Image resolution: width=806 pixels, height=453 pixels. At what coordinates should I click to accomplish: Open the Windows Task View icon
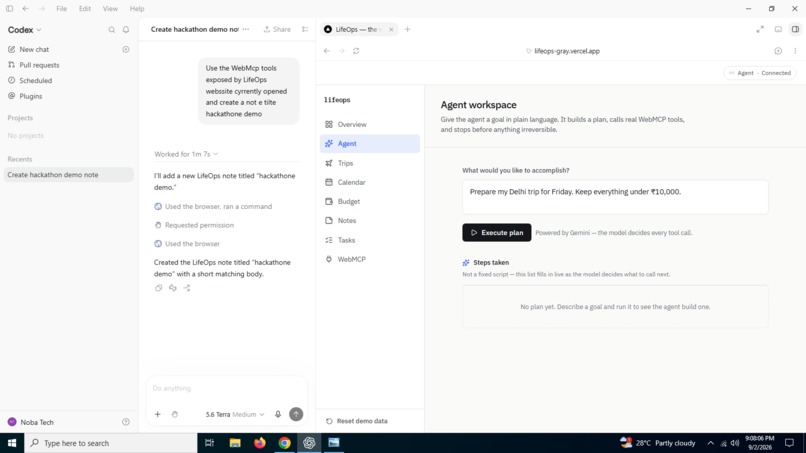[209, 443]
